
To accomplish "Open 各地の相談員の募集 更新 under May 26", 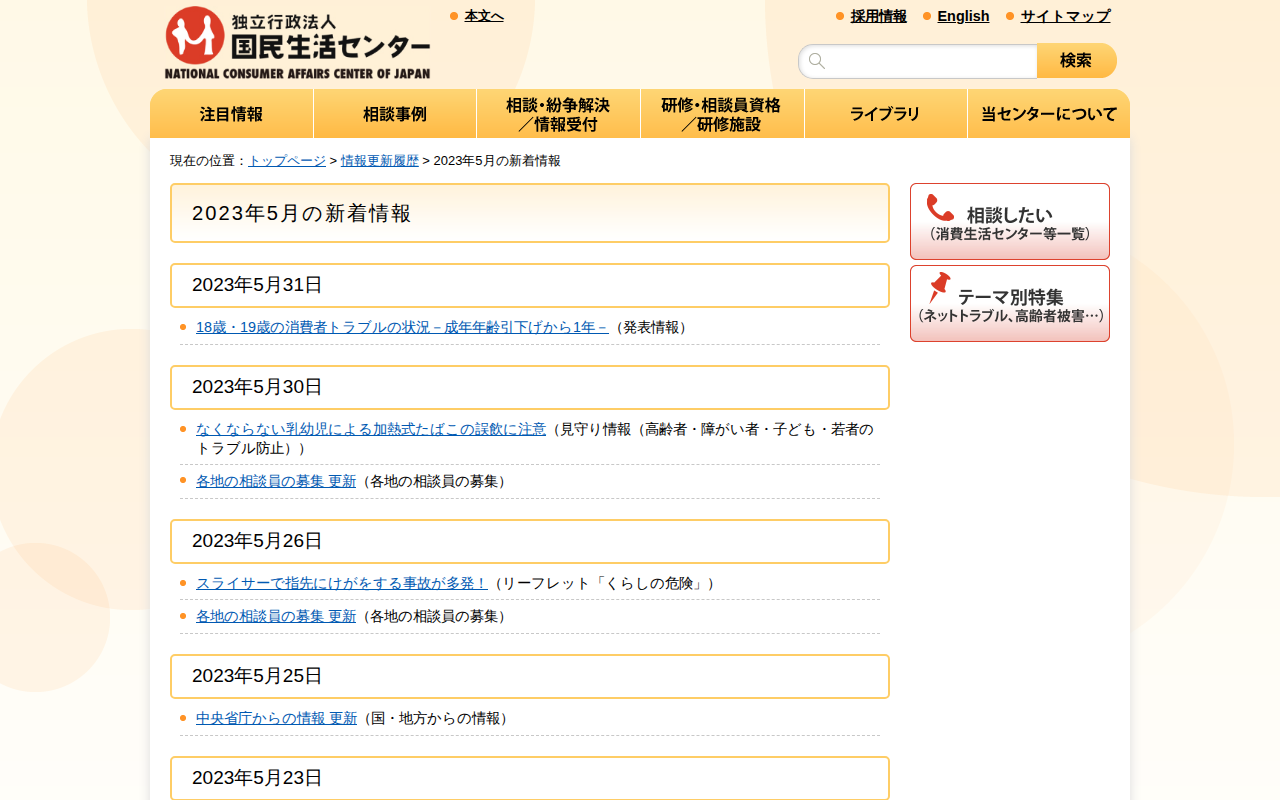I will click(276, 616).
